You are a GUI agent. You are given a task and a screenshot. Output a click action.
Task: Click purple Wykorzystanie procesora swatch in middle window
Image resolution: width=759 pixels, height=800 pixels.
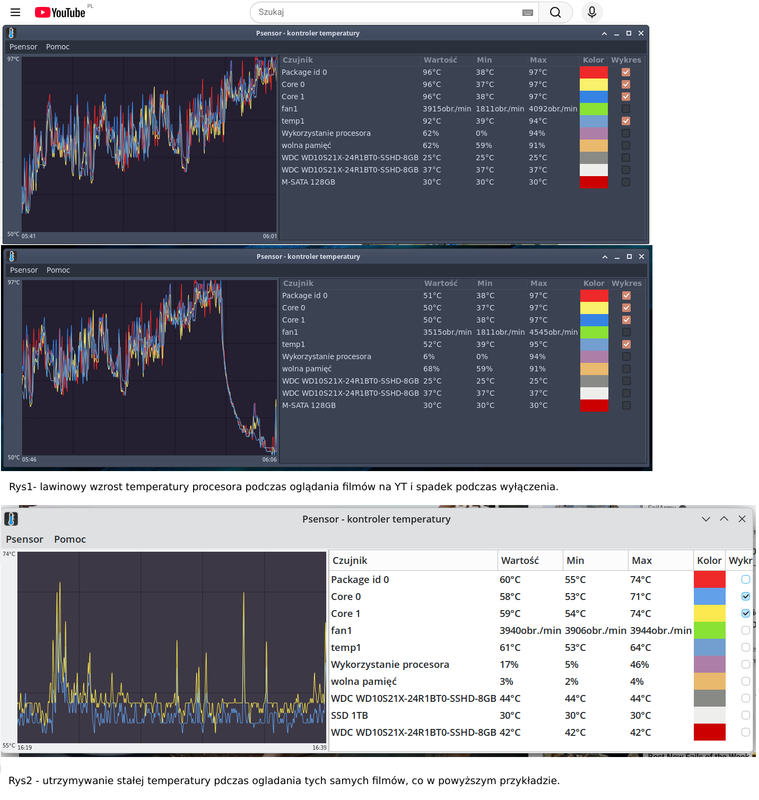tap(594, 357)
